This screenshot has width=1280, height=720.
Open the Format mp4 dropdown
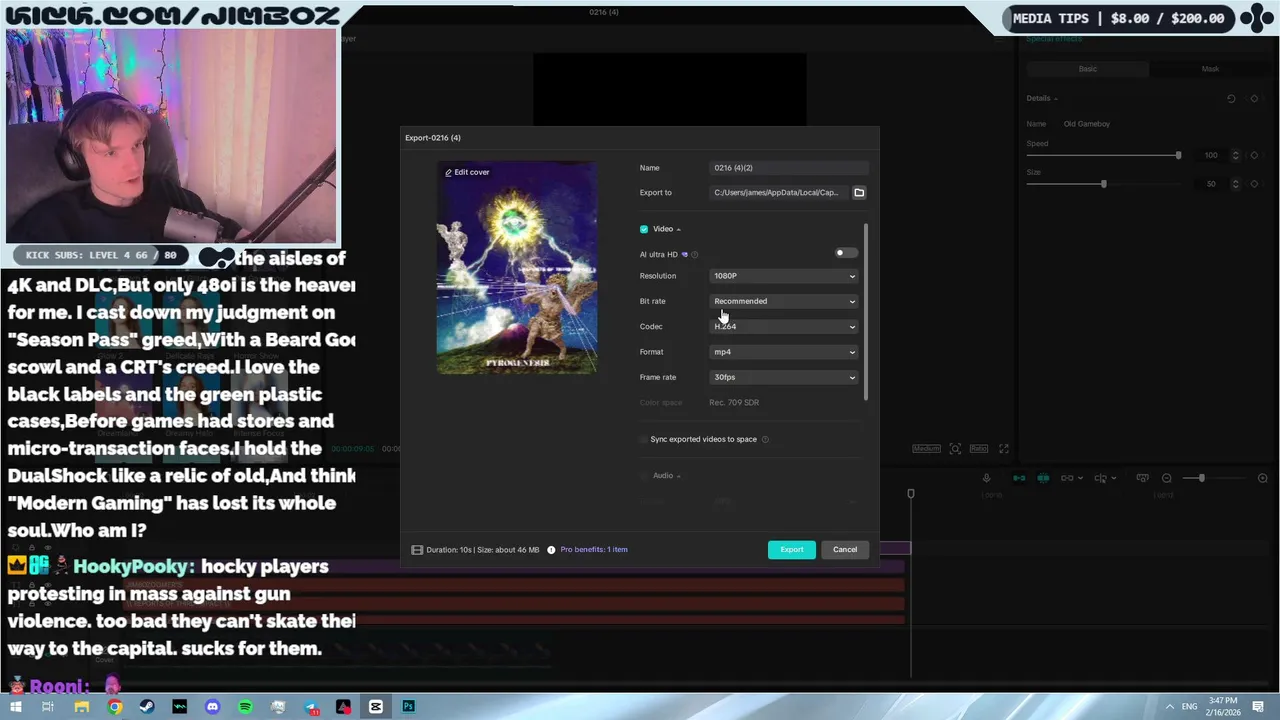[784, 352]
